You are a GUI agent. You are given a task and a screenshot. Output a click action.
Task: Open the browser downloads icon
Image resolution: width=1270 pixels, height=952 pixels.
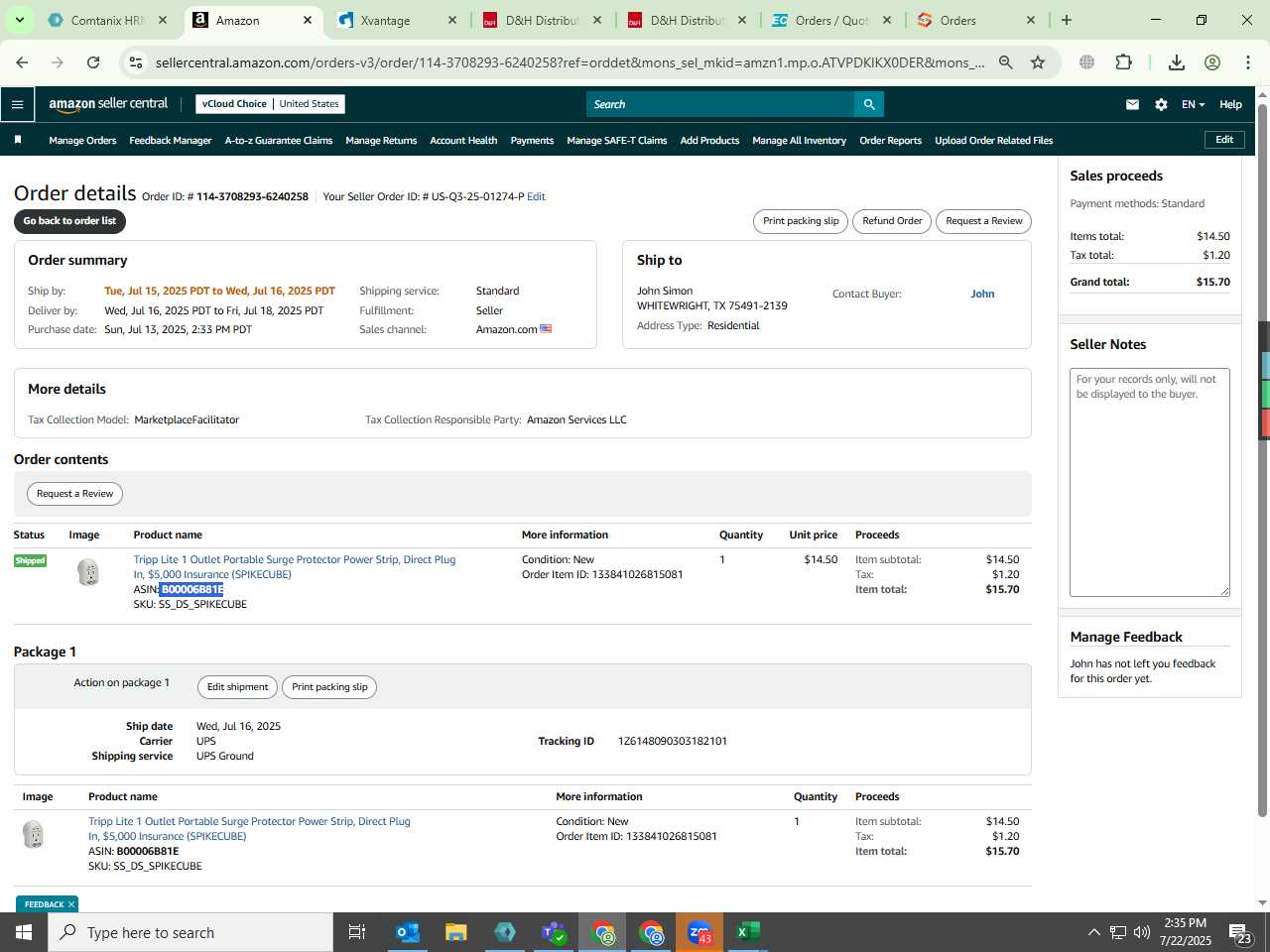coord(1177,62)
